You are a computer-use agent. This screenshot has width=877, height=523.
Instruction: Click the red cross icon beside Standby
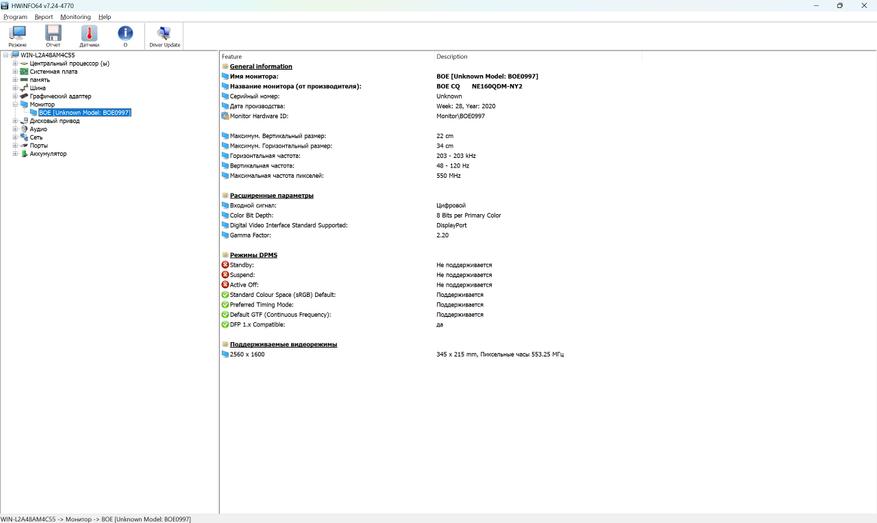[x=225, y=265]
